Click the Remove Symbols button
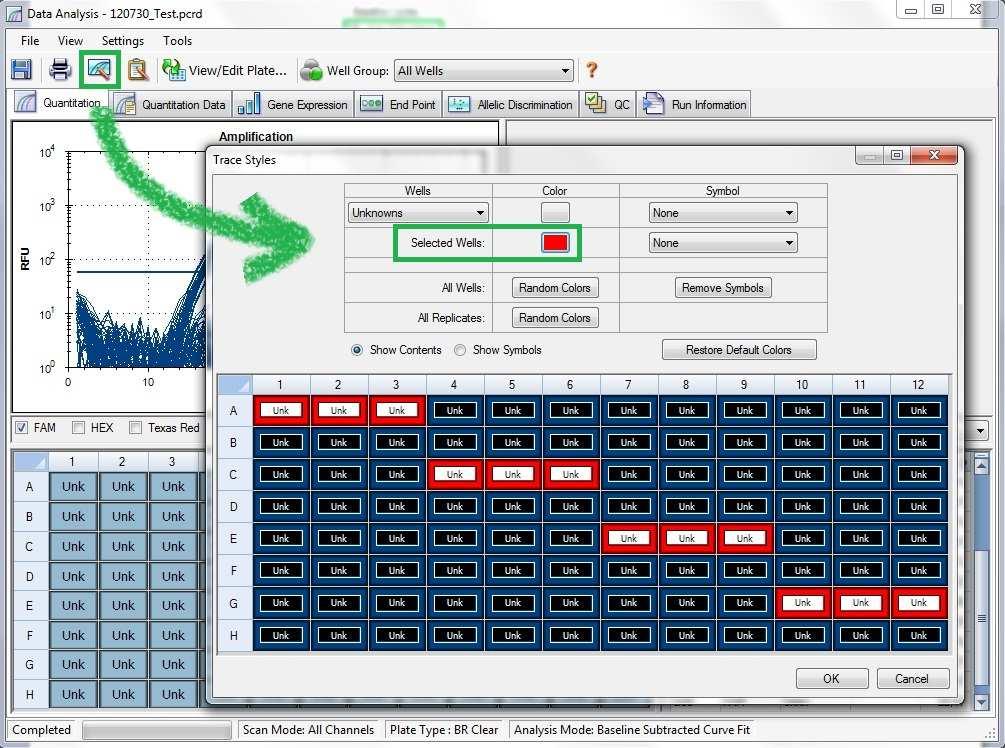 (723, 288)
